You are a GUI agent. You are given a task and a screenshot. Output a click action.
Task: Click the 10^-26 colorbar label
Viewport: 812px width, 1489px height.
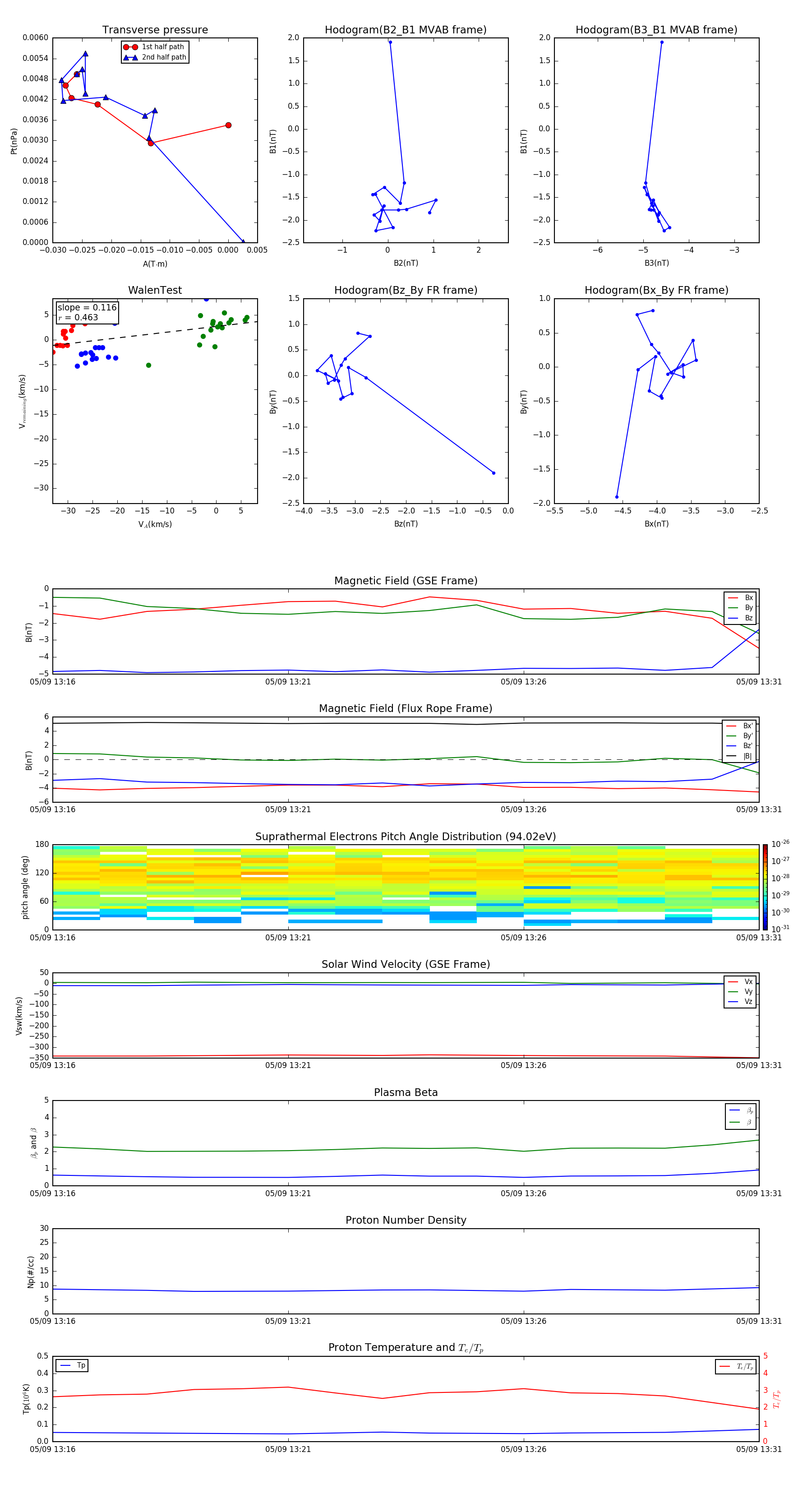(780, 844)
